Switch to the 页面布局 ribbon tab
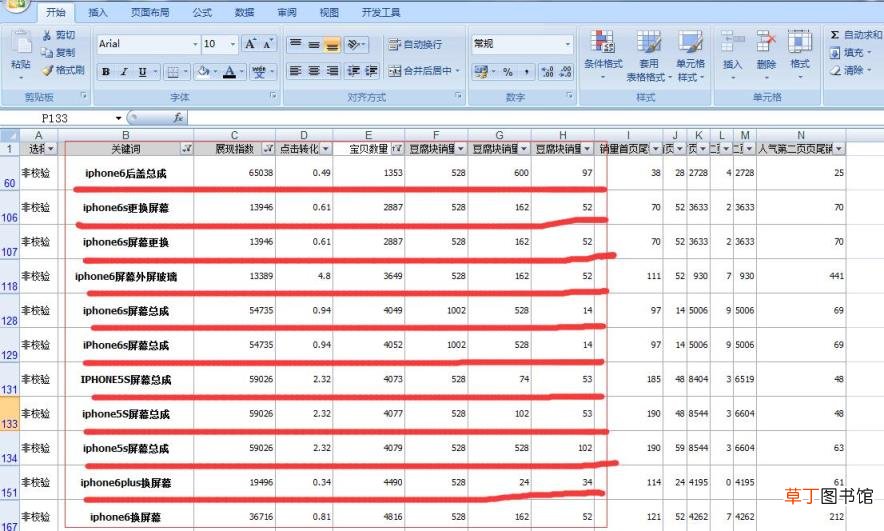 click(149, 12)
